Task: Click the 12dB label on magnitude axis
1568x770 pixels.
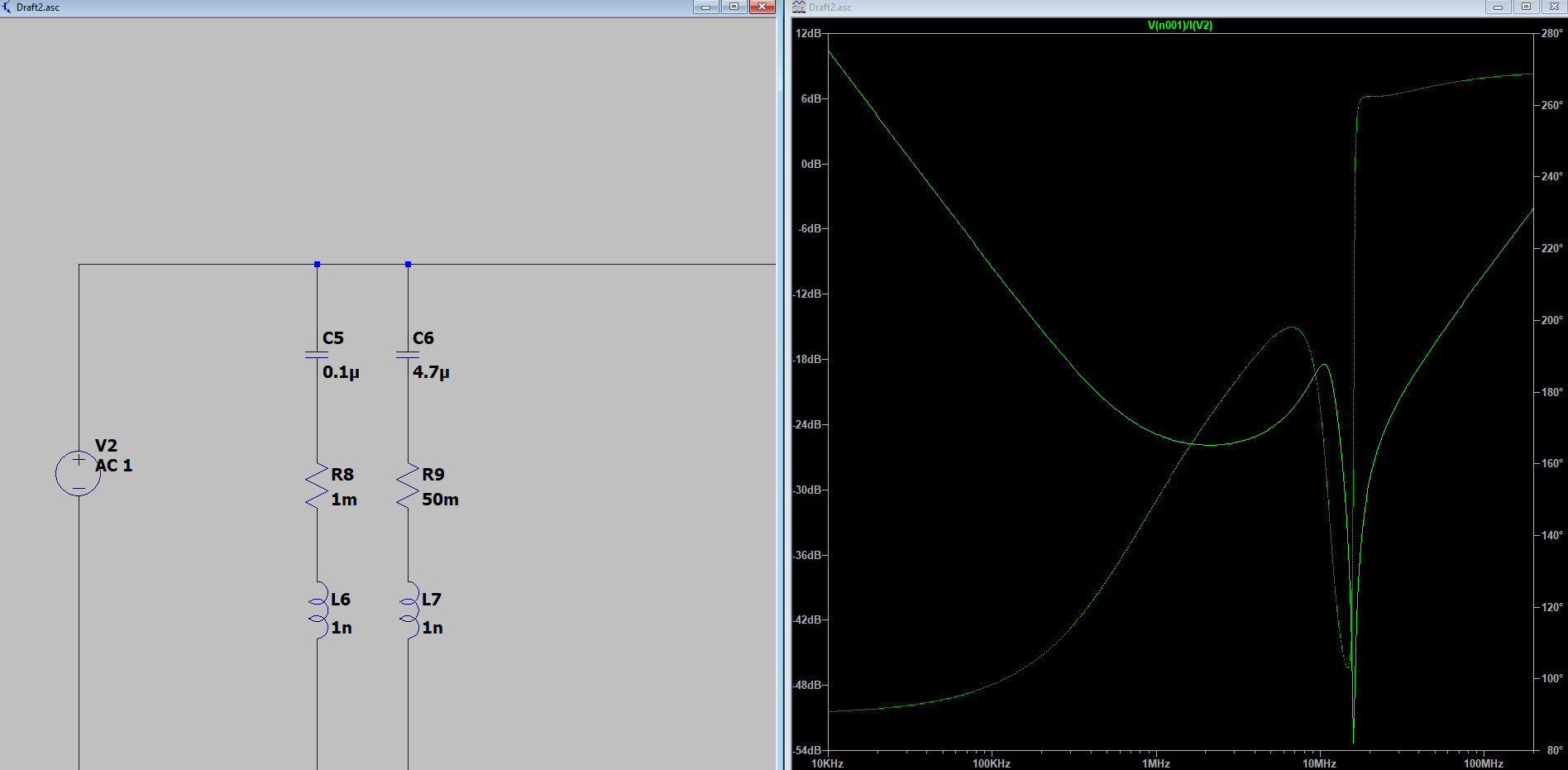Action: pos(808,33)
